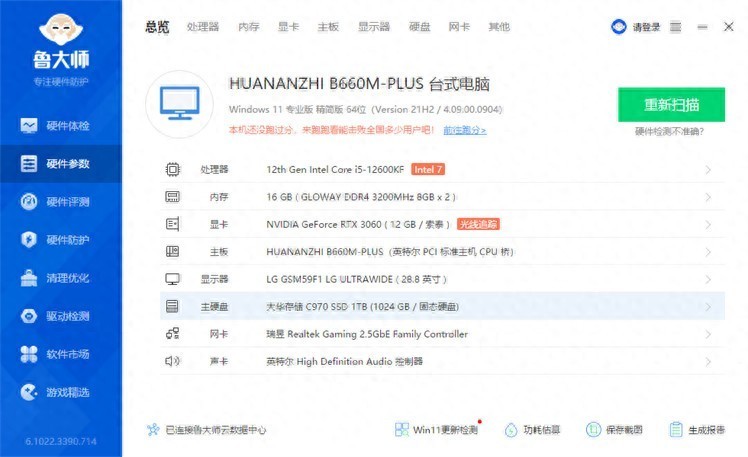Select NVIDIA GeForce RTX 3060 text
Image resolution: width=748 pixels, height=457 pixels.
coord(324,224)
